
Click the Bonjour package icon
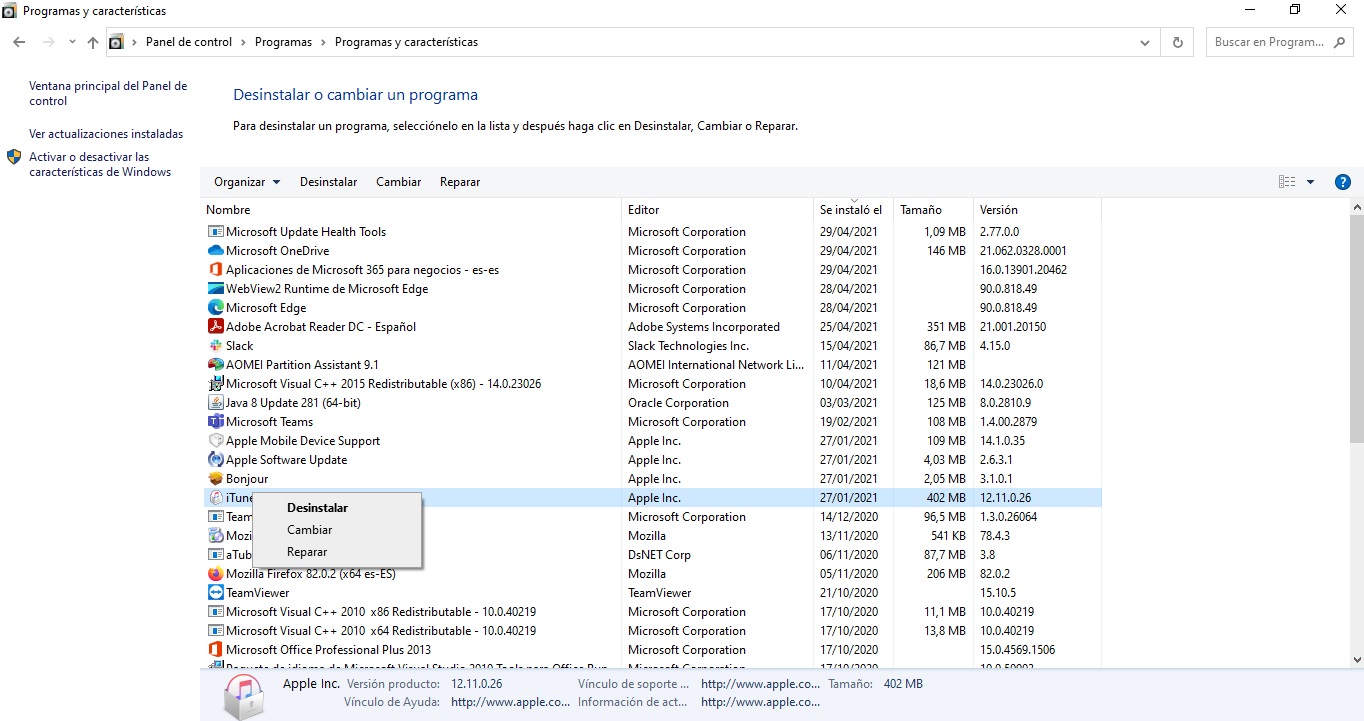(x=215, y=479)
